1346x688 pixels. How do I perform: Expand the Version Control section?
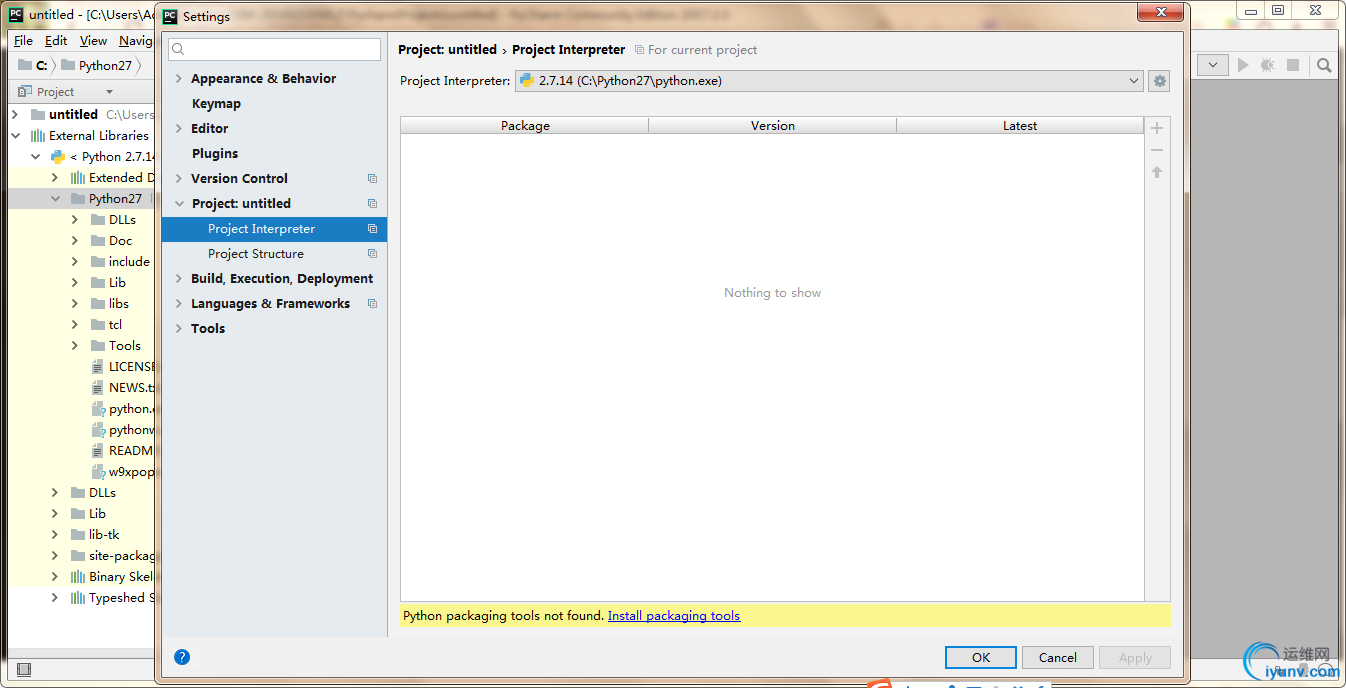[179, 179]
